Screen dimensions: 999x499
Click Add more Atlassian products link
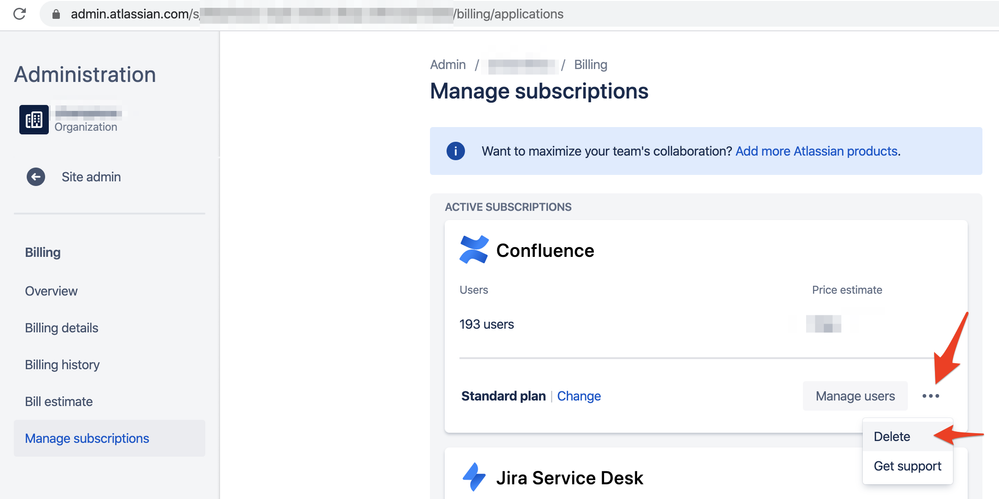(x=816, y=152)
